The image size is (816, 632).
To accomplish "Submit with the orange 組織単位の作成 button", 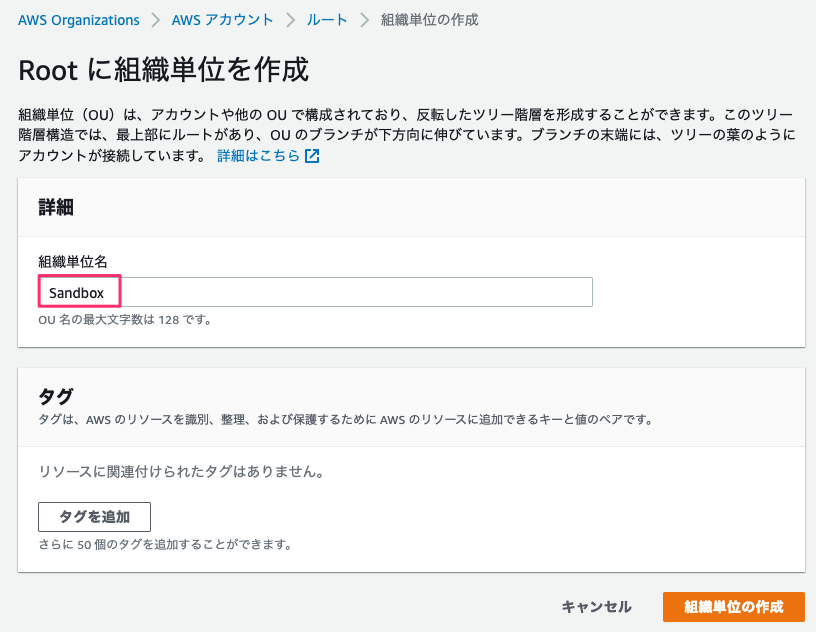I will [733, 606].
